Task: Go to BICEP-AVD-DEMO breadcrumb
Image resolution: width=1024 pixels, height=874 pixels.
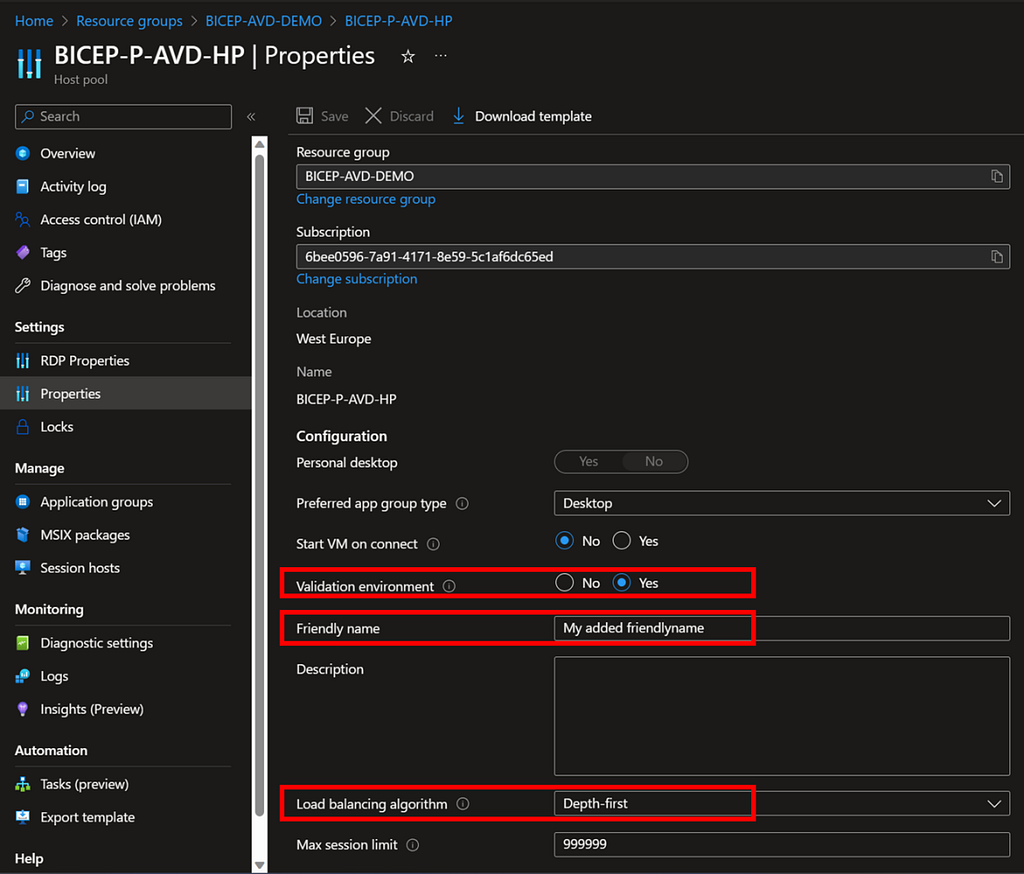Action: click(264, 21)
